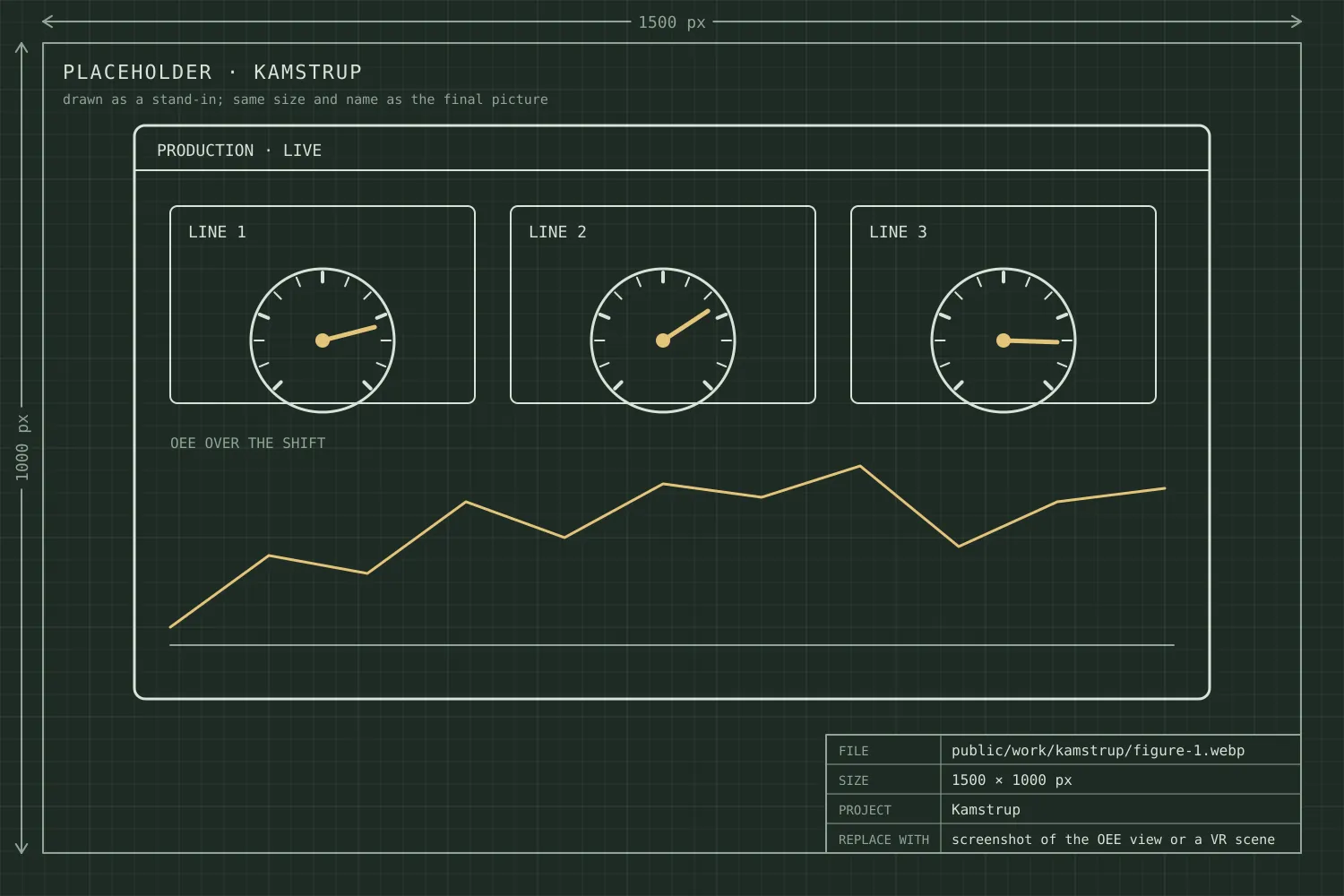Screen dimensions: 1344x896
Task: Select the 'LINE 3' card label
Action: pos(898,232)
